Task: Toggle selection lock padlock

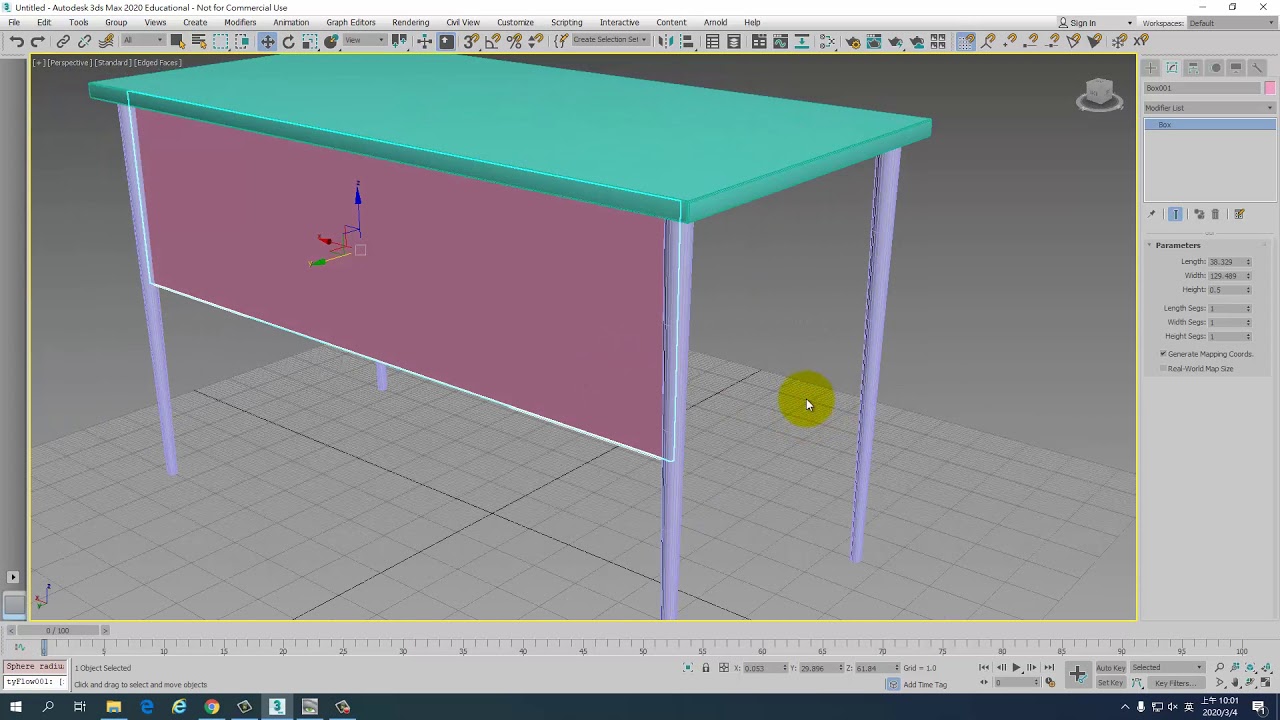Action: point(705,668)
